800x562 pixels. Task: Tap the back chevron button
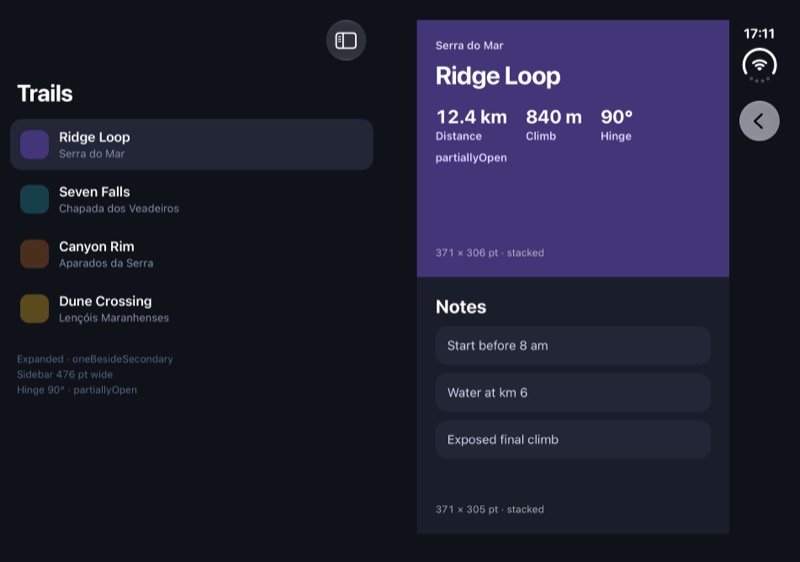[x=759, y=121]
